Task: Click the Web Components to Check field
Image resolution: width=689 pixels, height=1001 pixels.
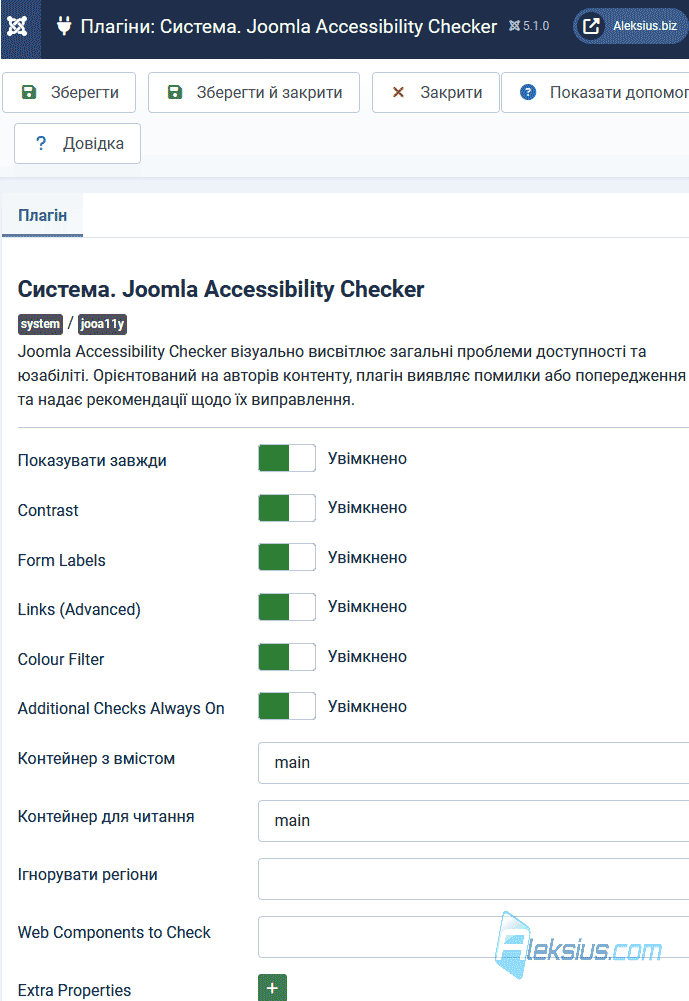Action: [x=473, y=937]
